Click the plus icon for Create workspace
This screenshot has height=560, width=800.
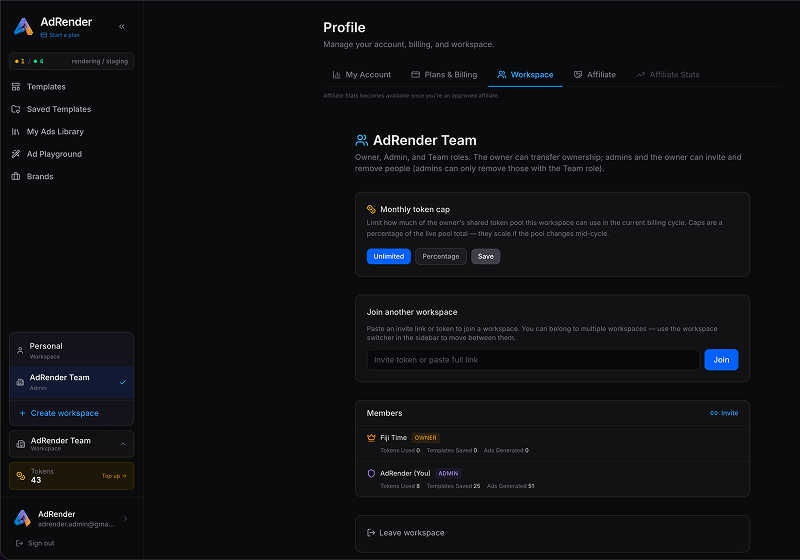pos(22,413)
